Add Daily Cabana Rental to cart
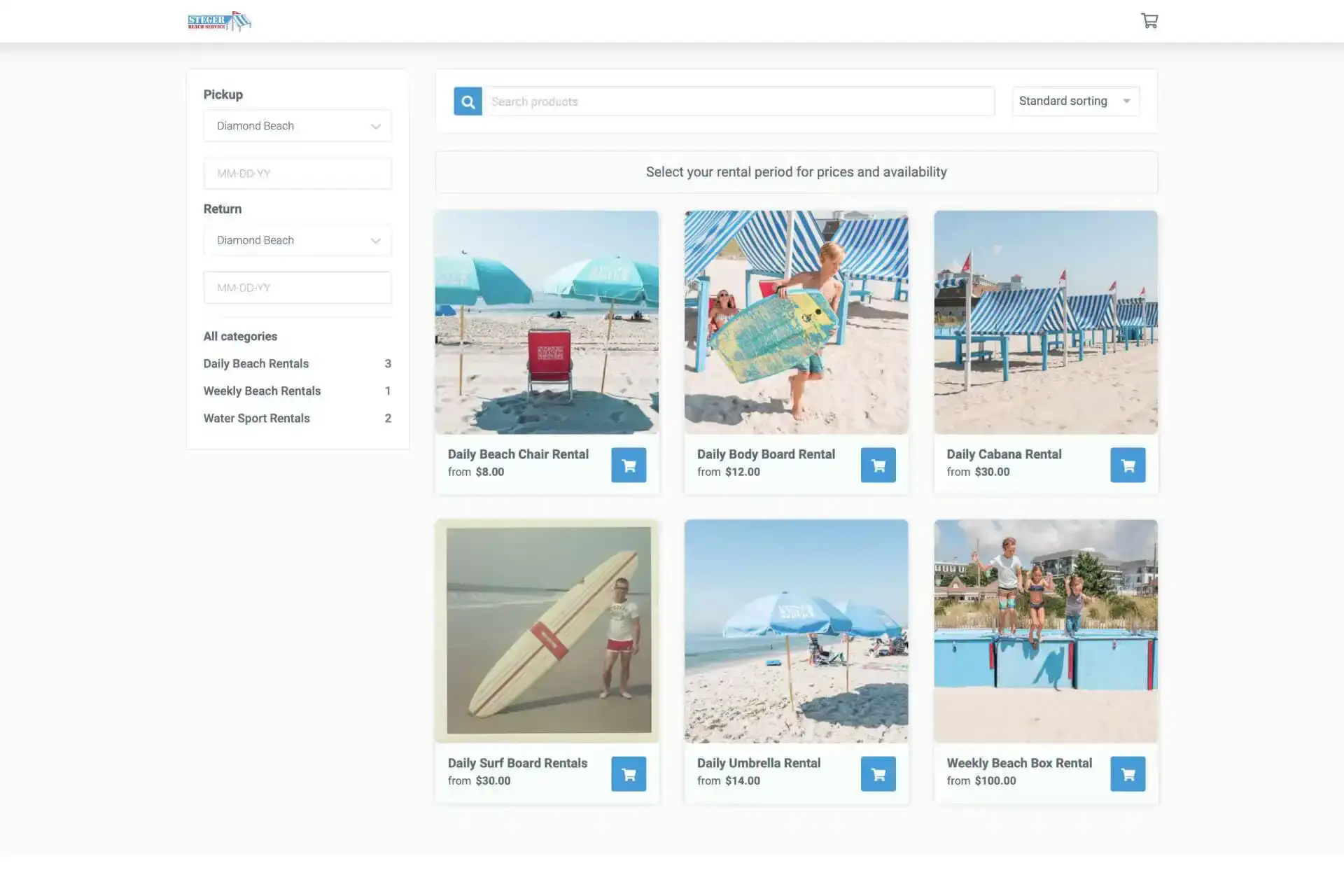This screenshot has height=896, width=1344. point(1128,464)
